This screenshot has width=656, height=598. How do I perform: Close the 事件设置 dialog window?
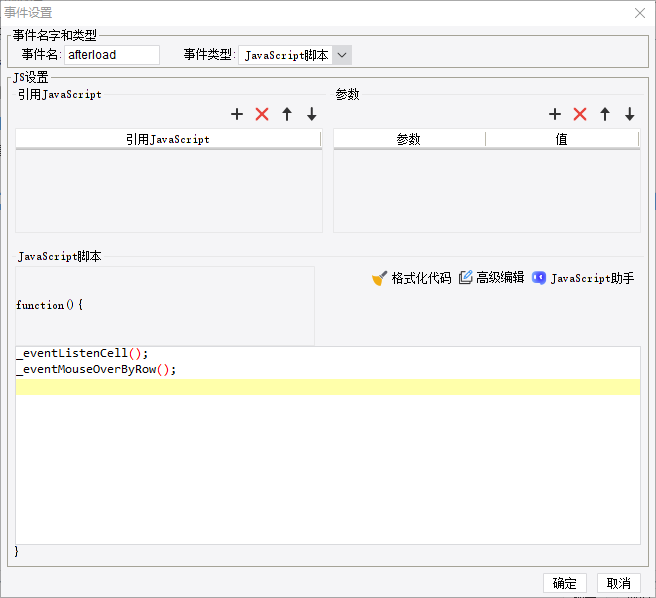(x=640, y=13)
